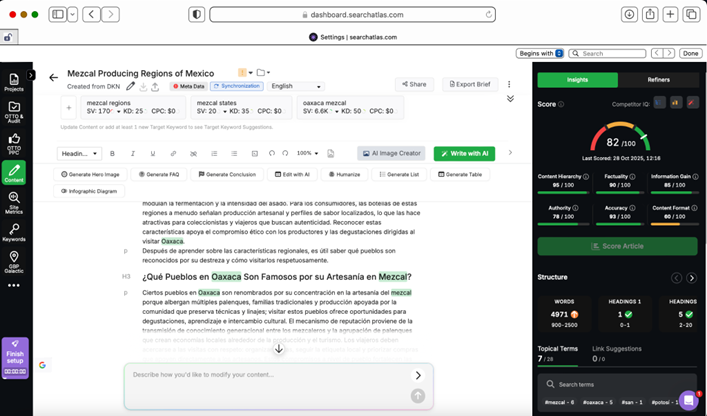Select the Link Suggestions tab

click(x=616, y=354)
